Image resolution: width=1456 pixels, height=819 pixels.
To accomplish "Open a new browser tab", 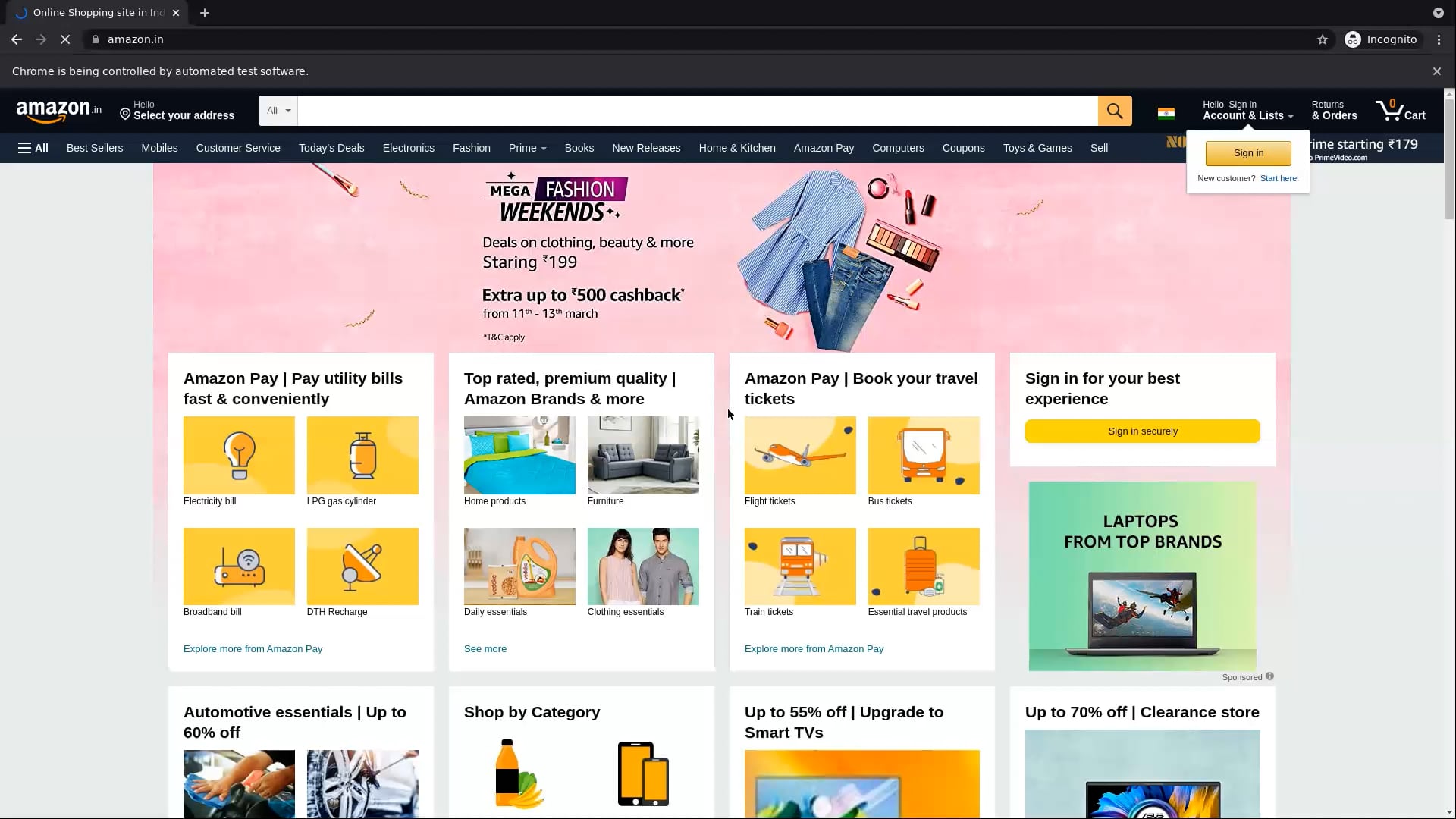I will pyautogui.click(x=205, y=13).
